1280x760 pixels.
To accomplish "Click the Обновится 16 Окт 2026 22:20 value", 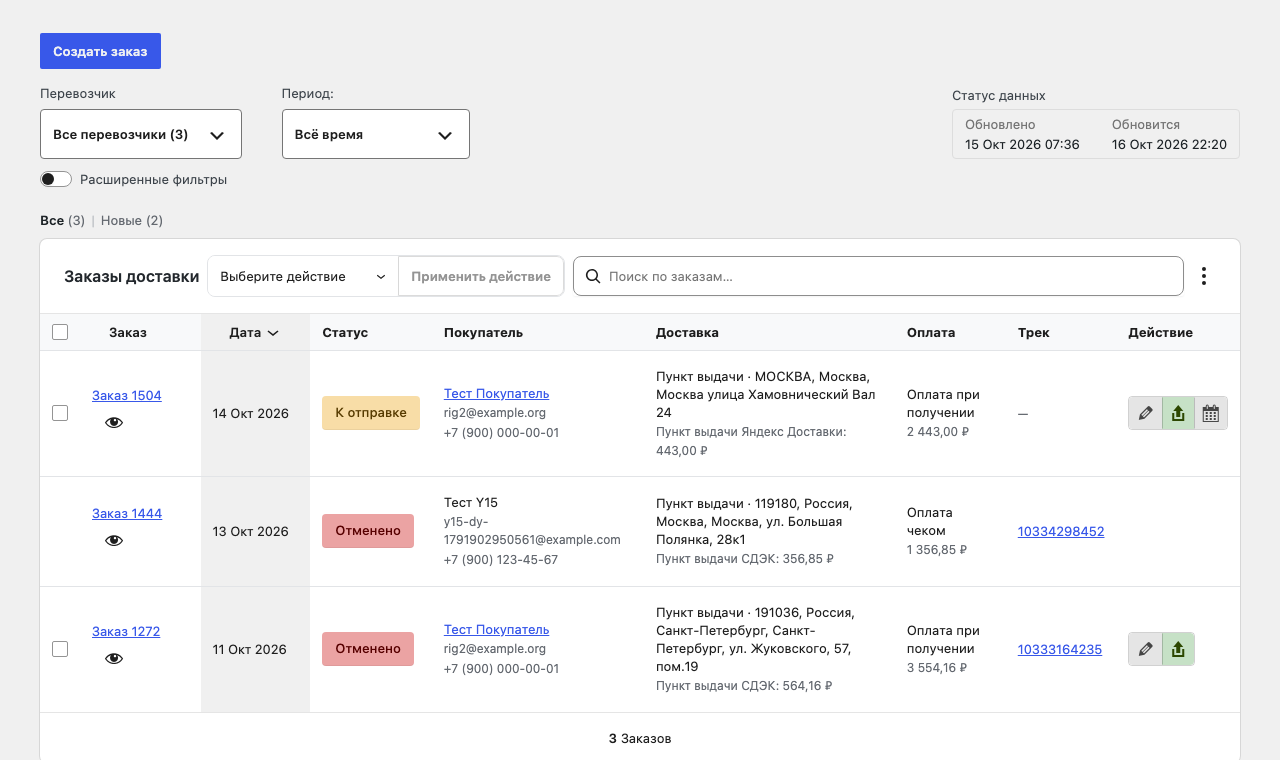I will [1169, 144].
